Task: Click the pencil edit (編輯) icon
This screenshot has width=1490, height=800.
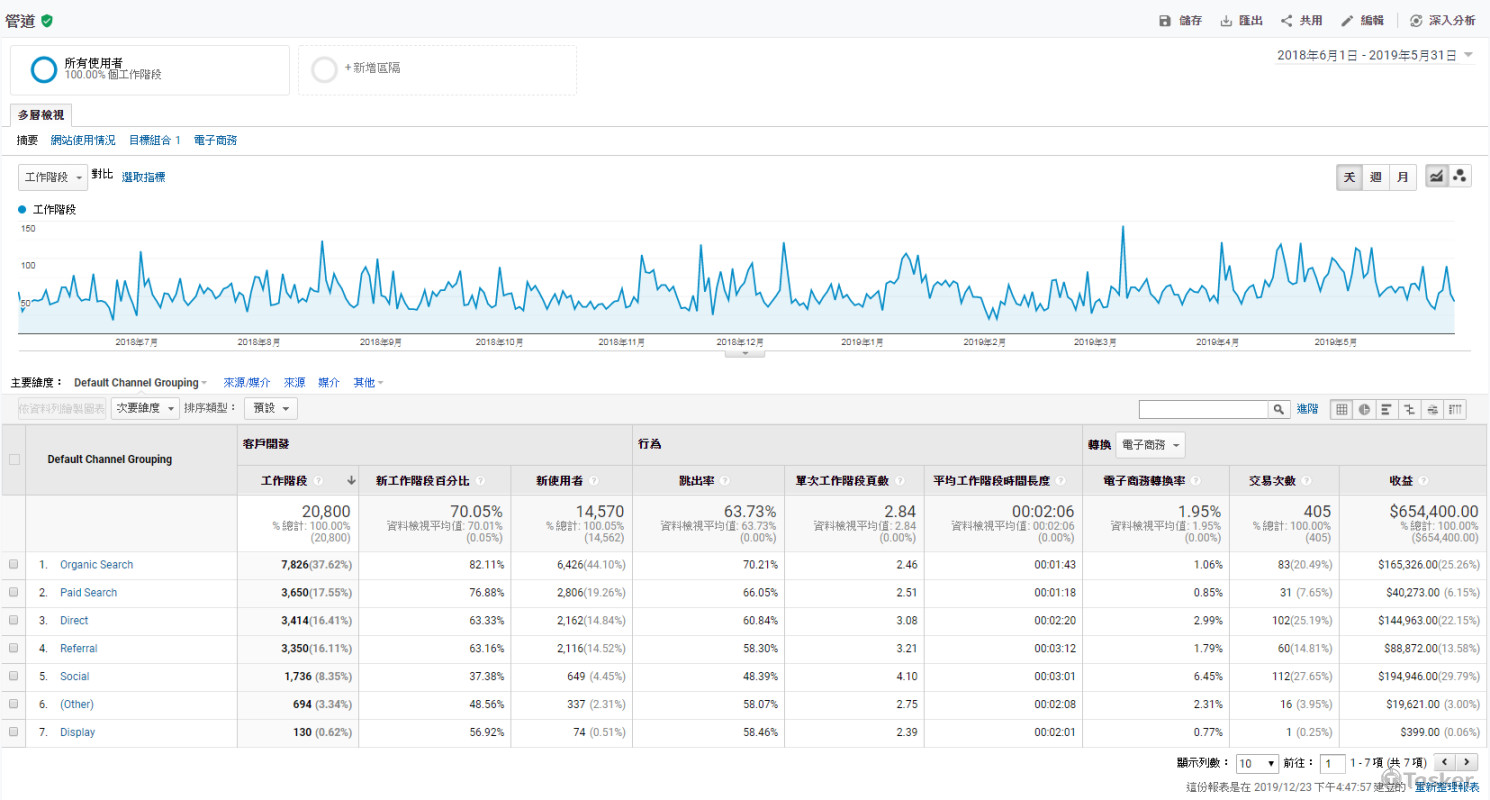Action: (x=1347, y=21)
